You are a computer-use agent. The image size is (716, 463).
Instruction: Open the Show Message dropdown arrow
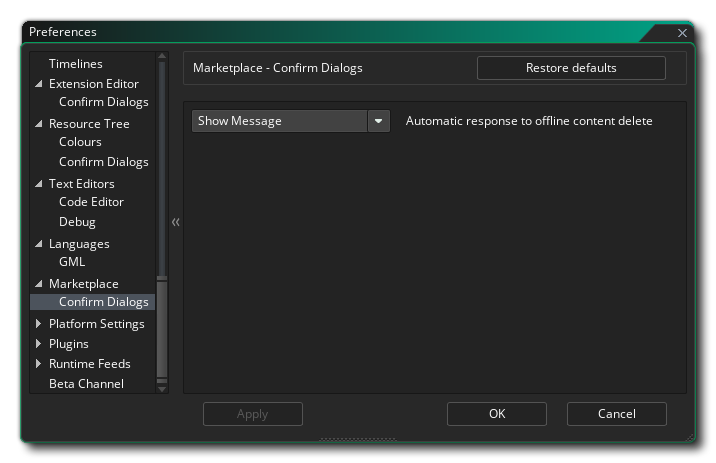(379, 121)
